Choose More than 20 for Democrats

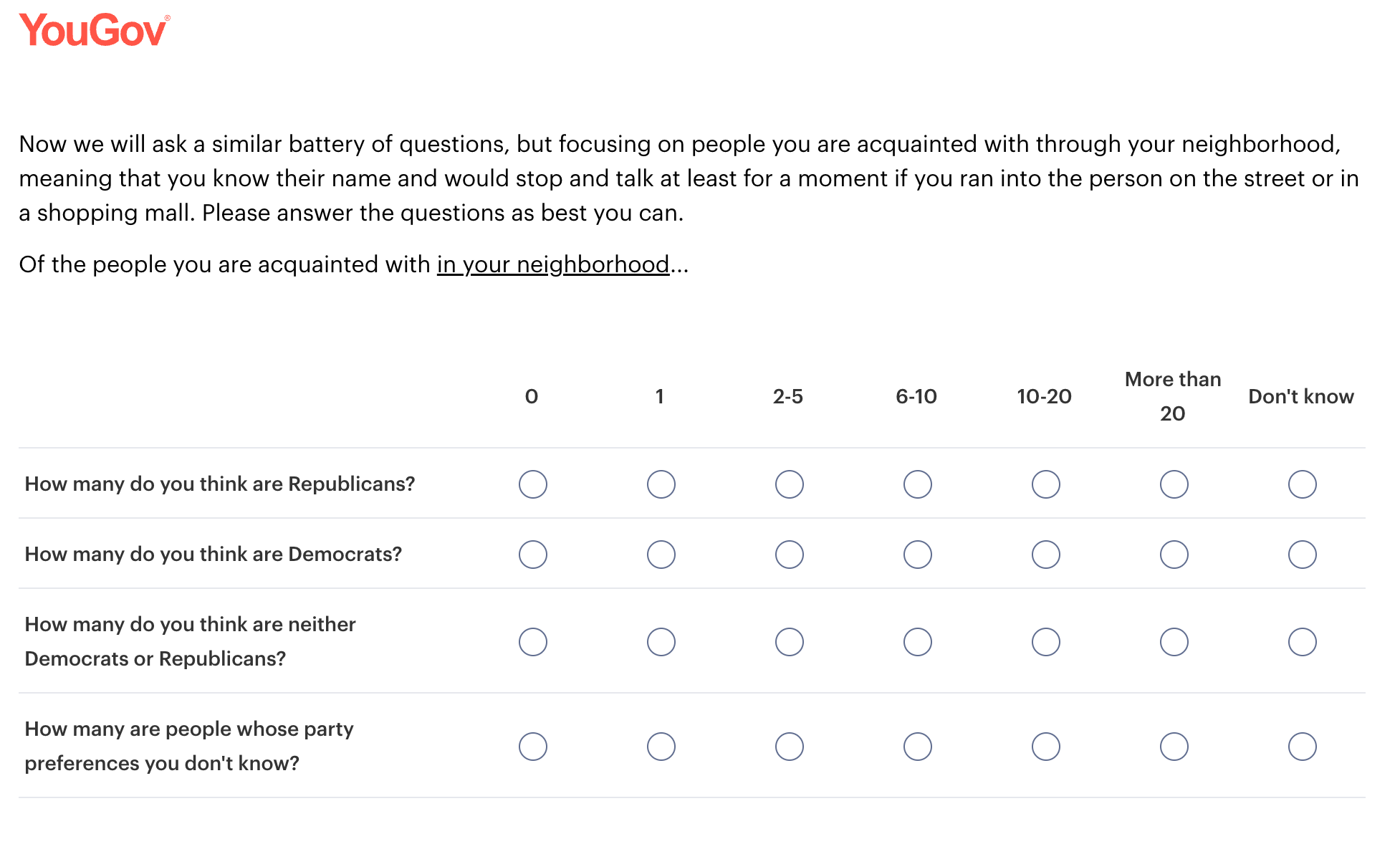pyautogui.click(x=1174, y=555)
